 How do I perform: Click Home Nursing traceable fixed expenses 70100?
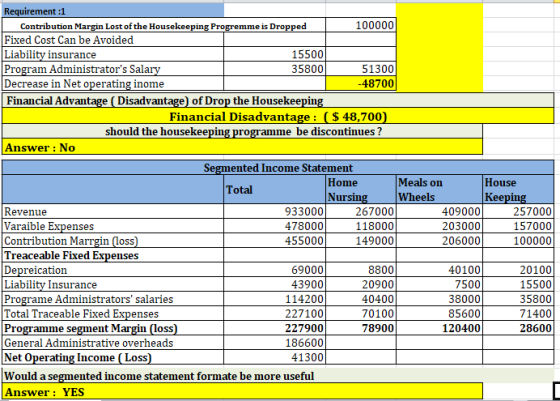361,314
